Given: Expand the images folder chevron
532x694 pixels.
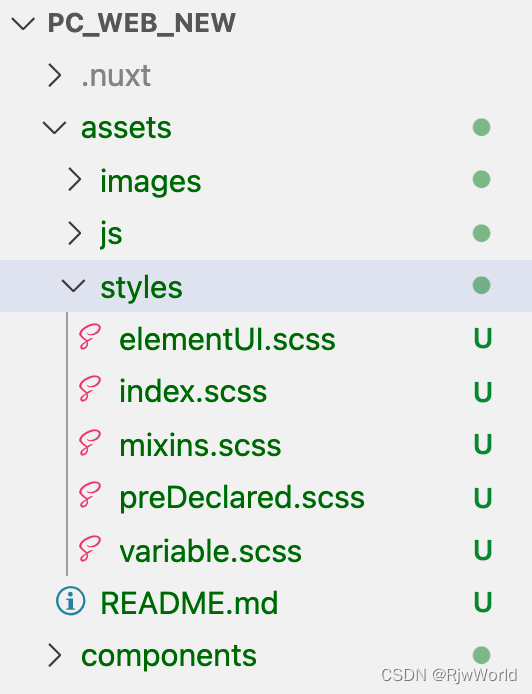Looking at the screenshot, I should tap(74, 180).
